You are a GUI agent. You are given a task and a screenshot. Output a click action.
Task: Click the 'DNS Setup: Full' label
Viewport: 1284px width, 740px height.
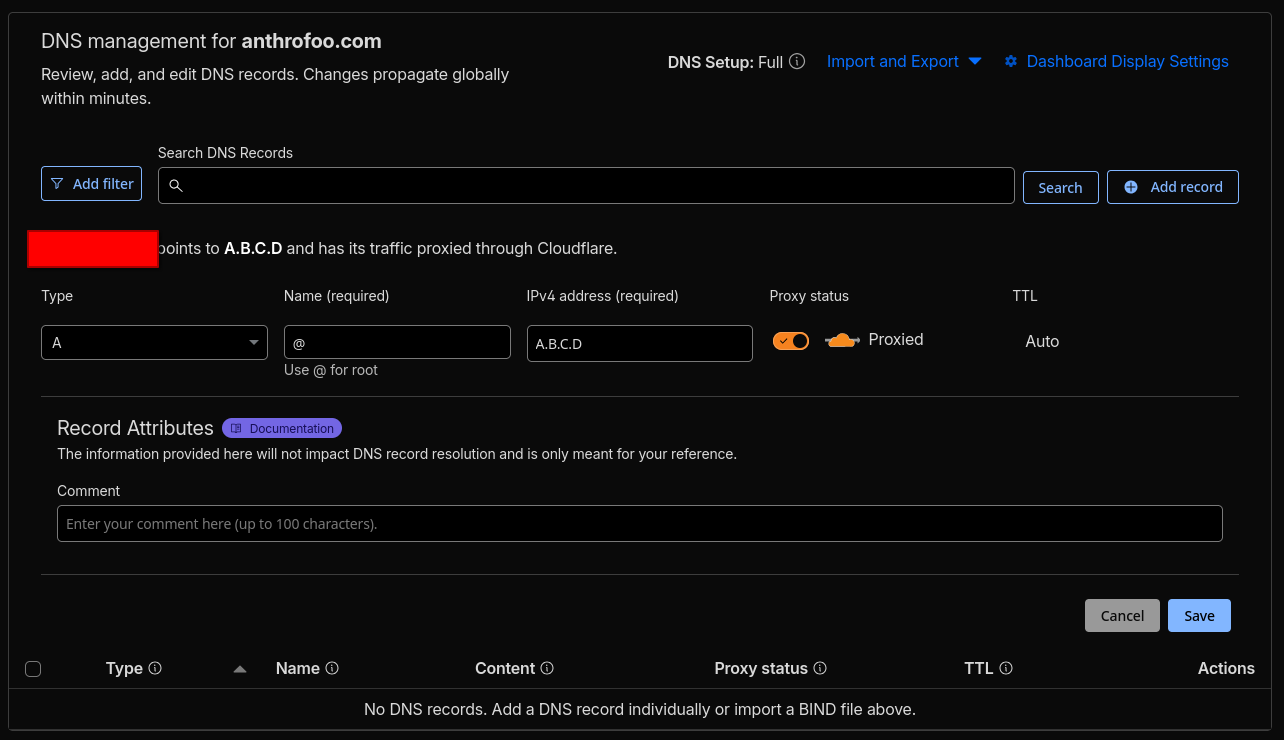coord(725,62)
